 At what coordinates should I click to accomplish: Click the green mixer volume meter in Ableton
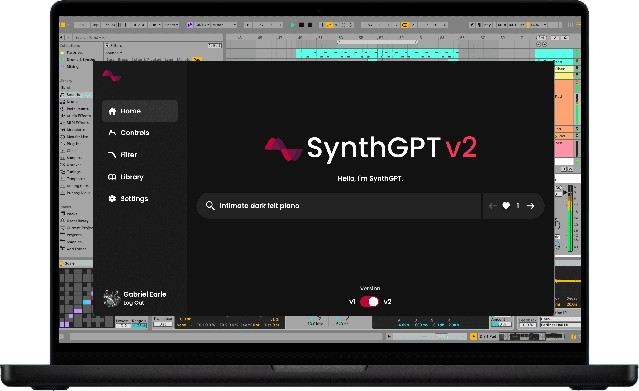[x=571, y=219]
